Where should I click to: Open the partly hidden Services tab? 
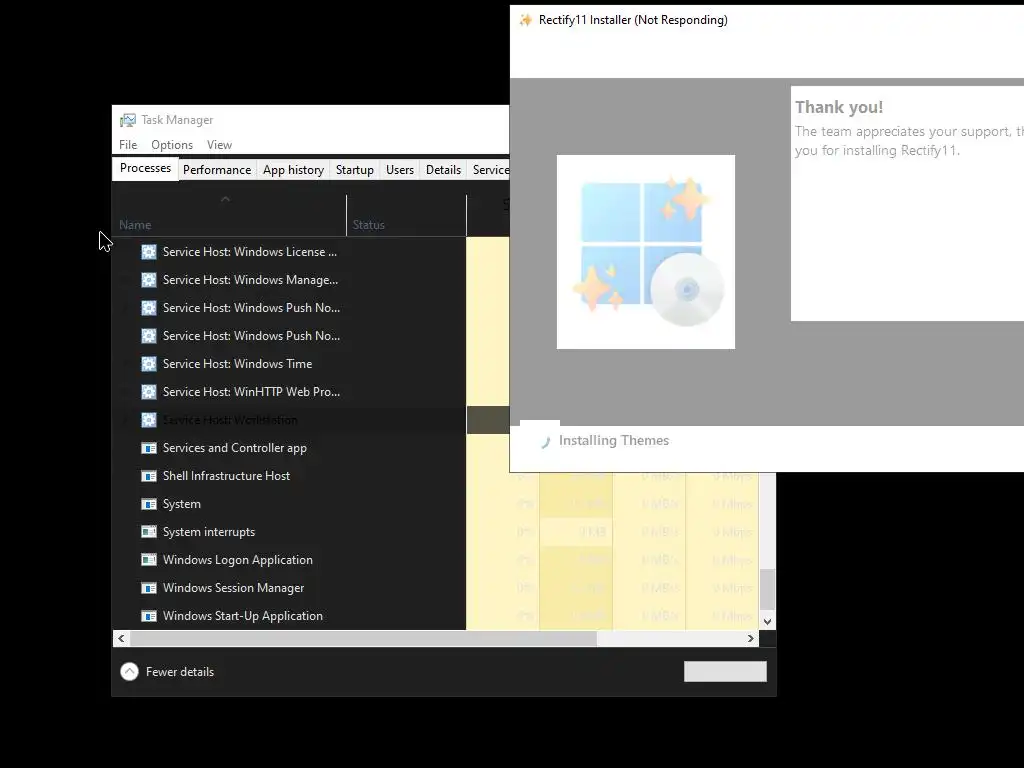point(489,170)
